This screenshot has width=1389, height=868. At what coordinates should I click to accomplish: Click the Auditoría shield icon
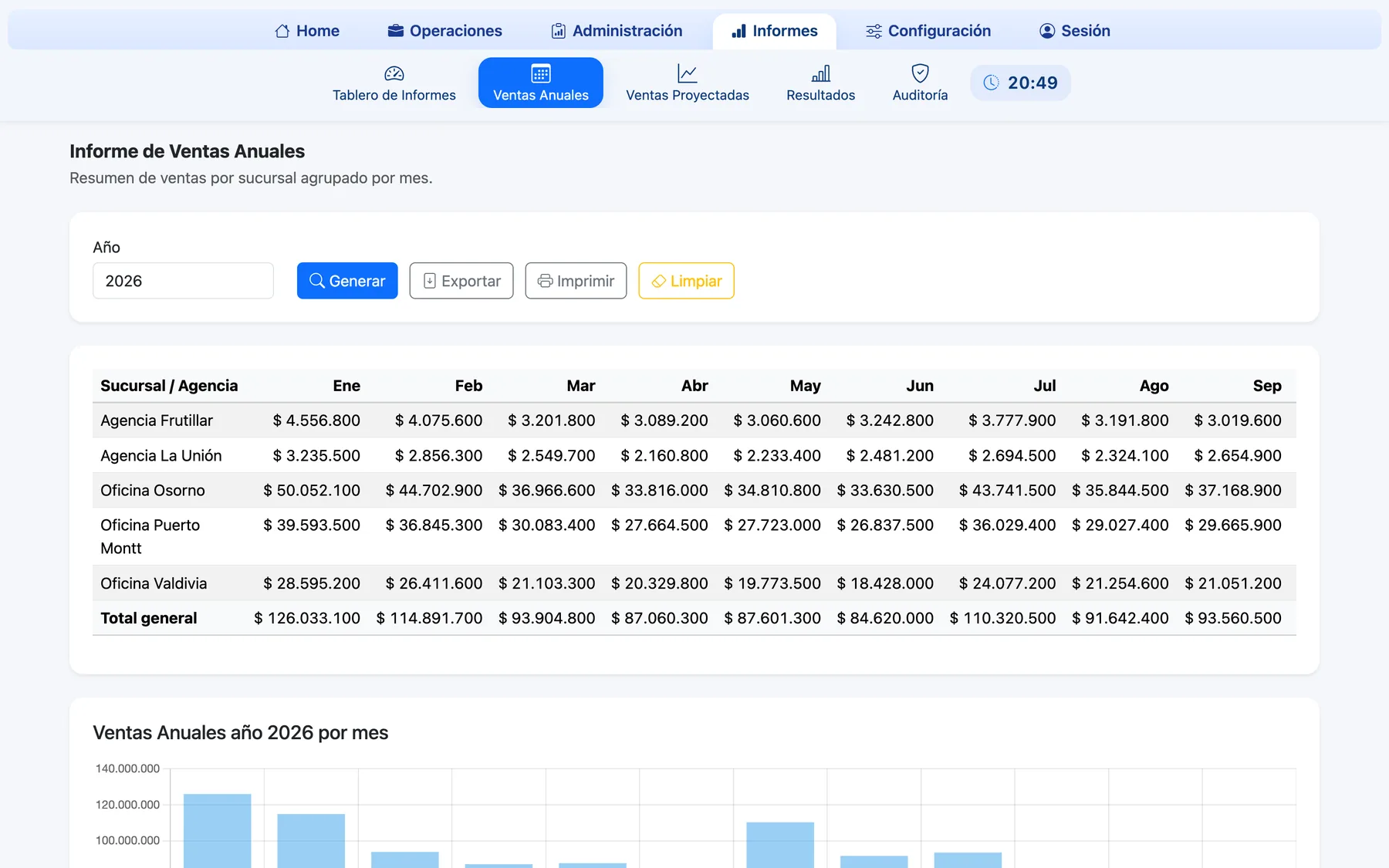click(x=920, y=73)
